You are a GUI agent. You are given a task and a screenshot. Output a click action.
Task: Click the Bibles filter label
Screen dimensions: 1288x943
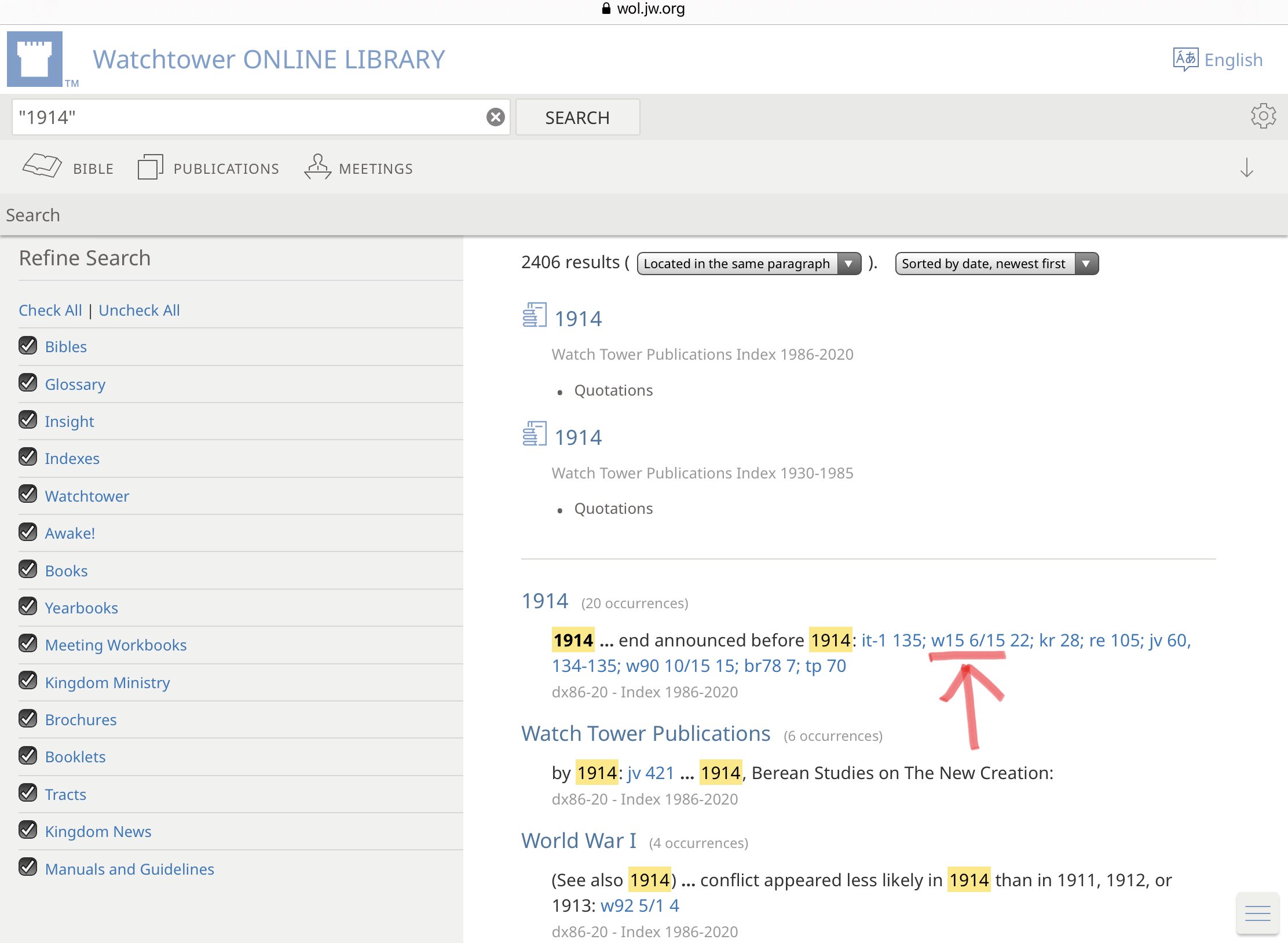[x=66, y=346]
